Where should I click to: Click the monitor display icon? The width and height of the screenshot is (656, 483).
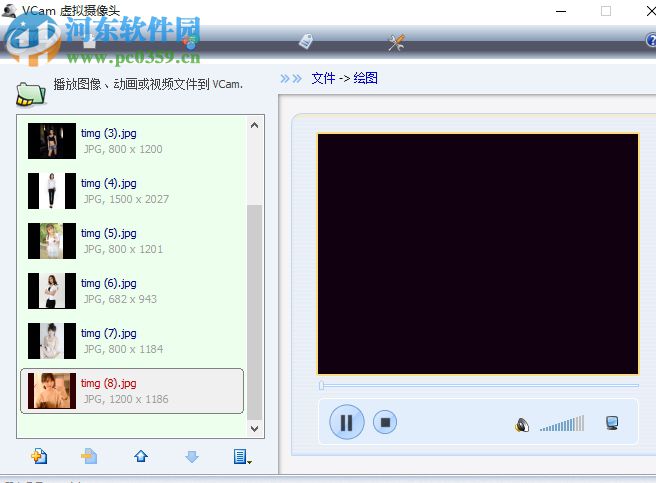pos(612,423)
